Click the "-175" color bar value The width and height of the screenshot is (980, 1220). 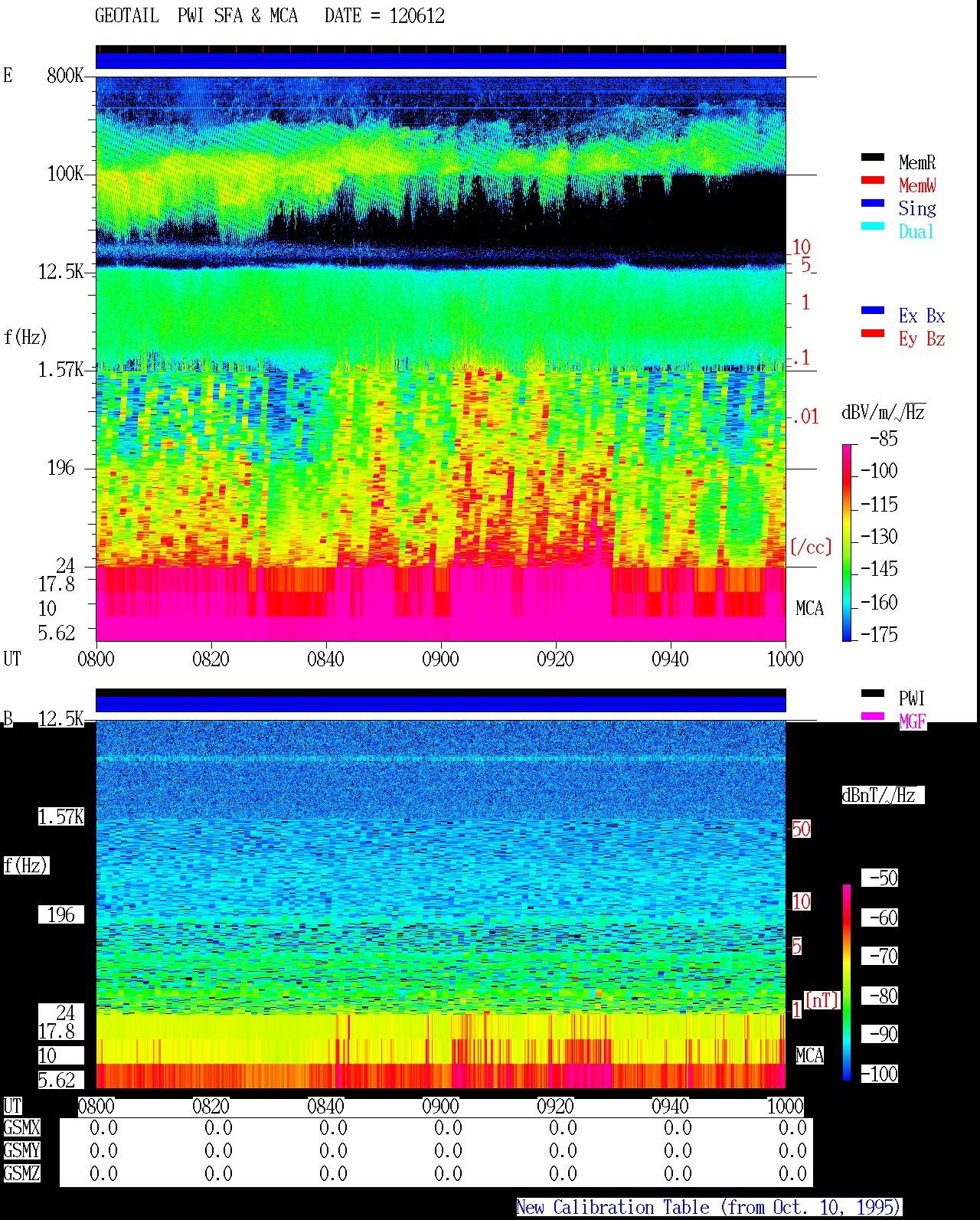tap(879, 634)
